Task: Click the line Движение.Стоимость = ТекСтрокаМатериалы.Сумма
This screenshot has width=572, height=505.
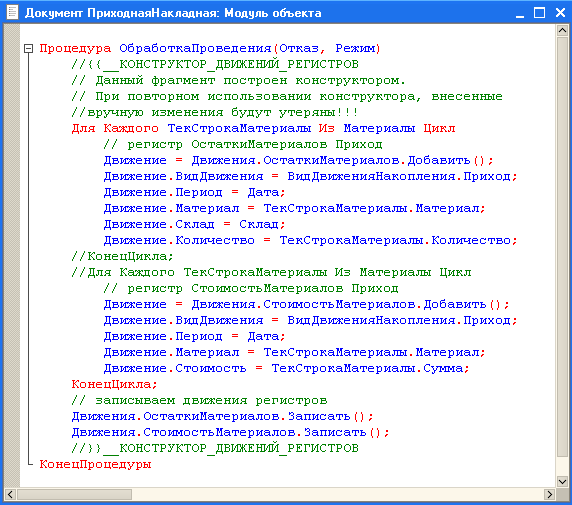Action: pos(286,369)
